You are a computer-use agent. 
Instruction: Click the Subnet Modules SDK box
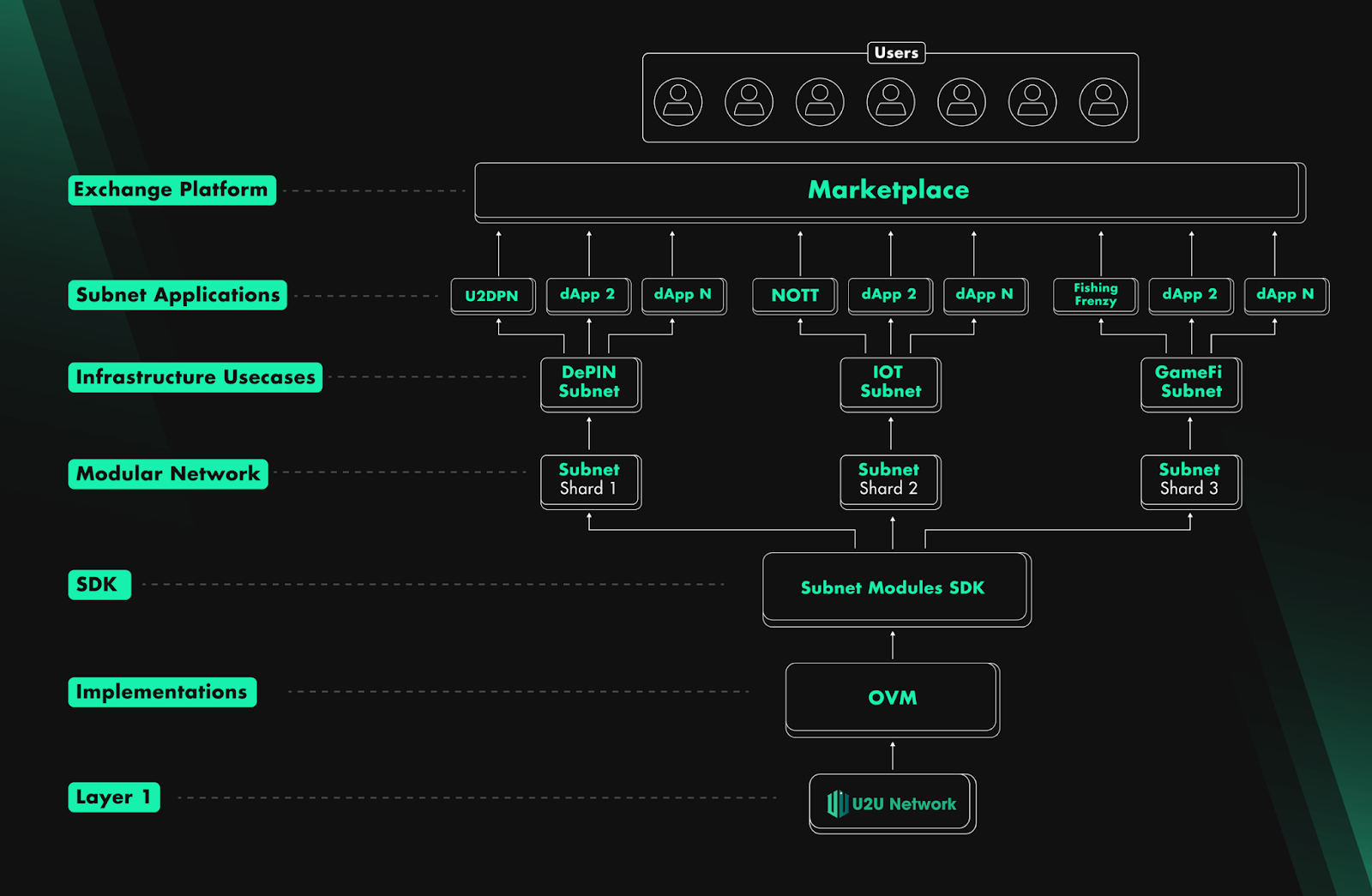tap(894, 588)
